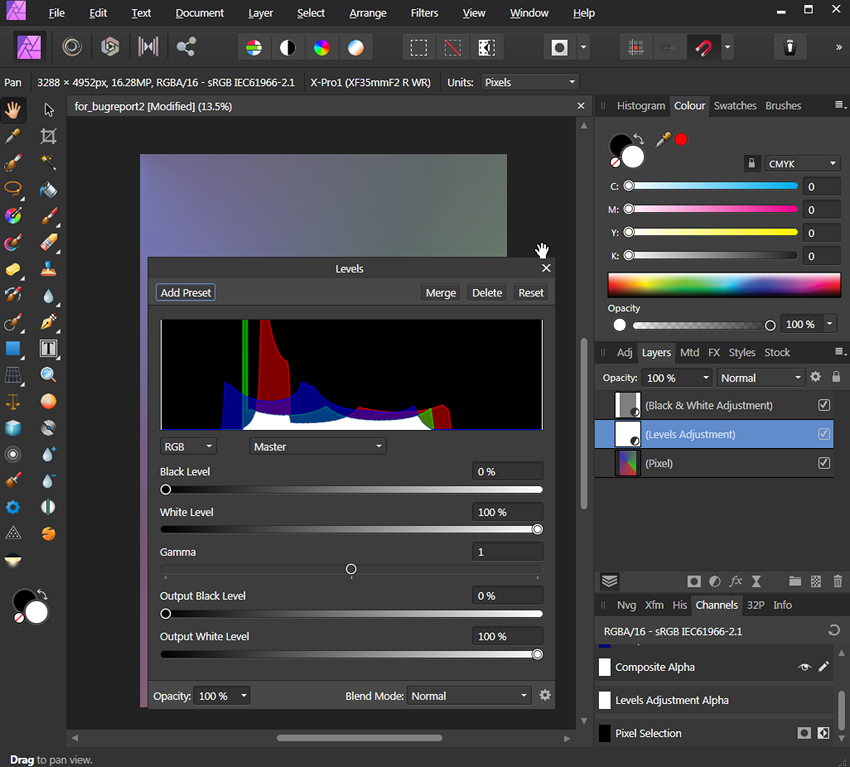850x767 pixels.
Task: Select the Paint Brush tool
Action: point(48,216)
